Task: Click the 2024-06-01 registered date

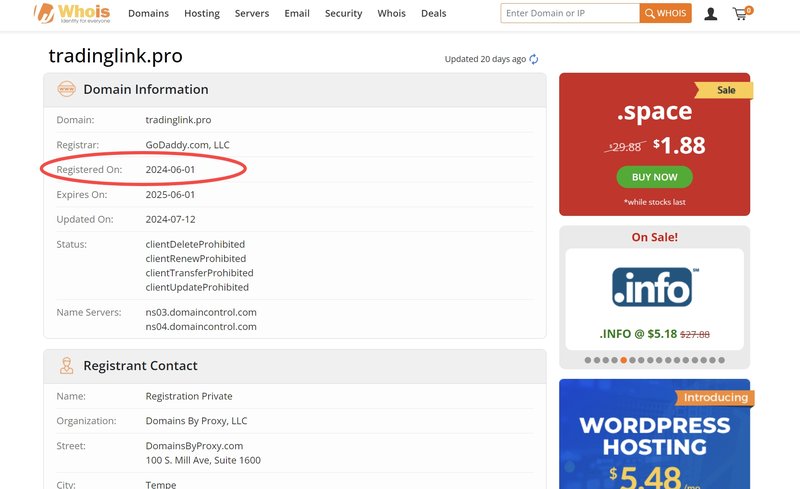Action: click(170, 169)
